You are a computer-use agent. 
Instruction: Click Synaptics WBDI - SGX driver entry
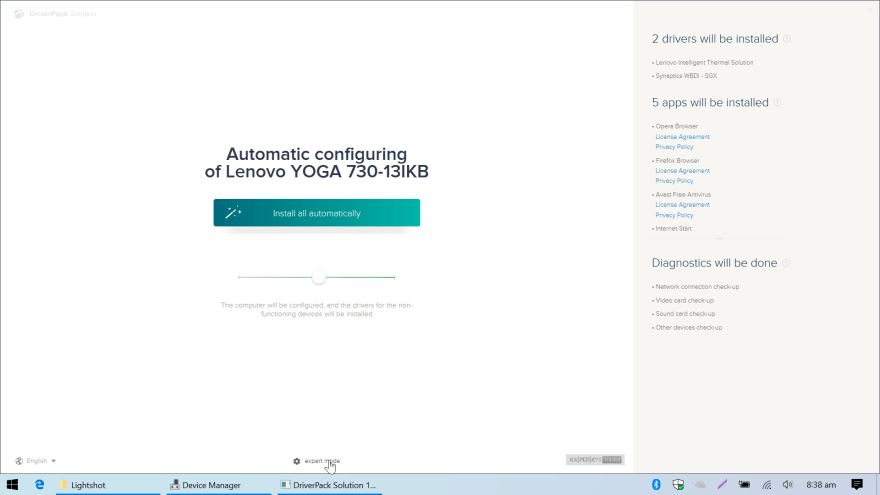click(686, 76)
